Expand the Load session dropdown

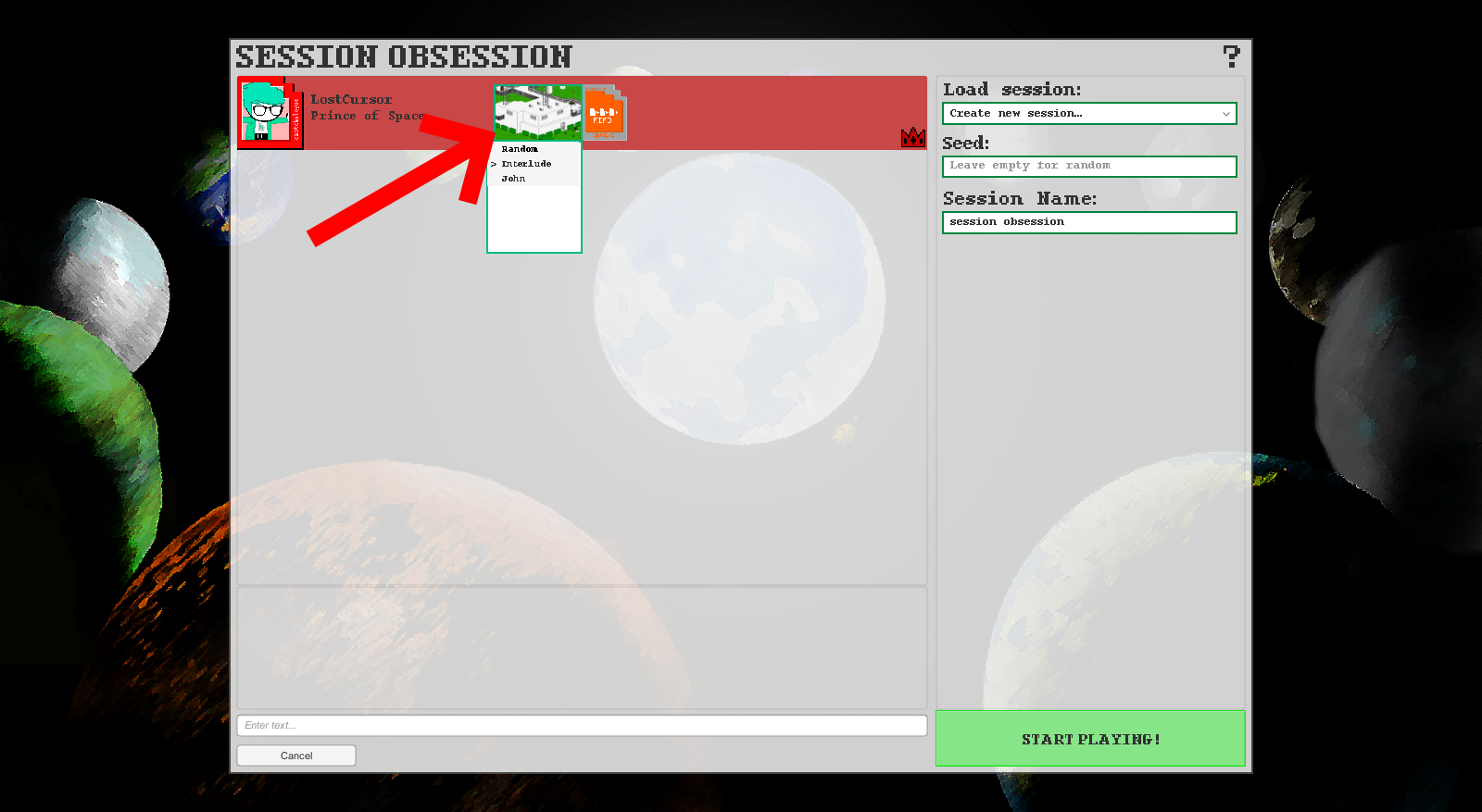(1089, 113)
